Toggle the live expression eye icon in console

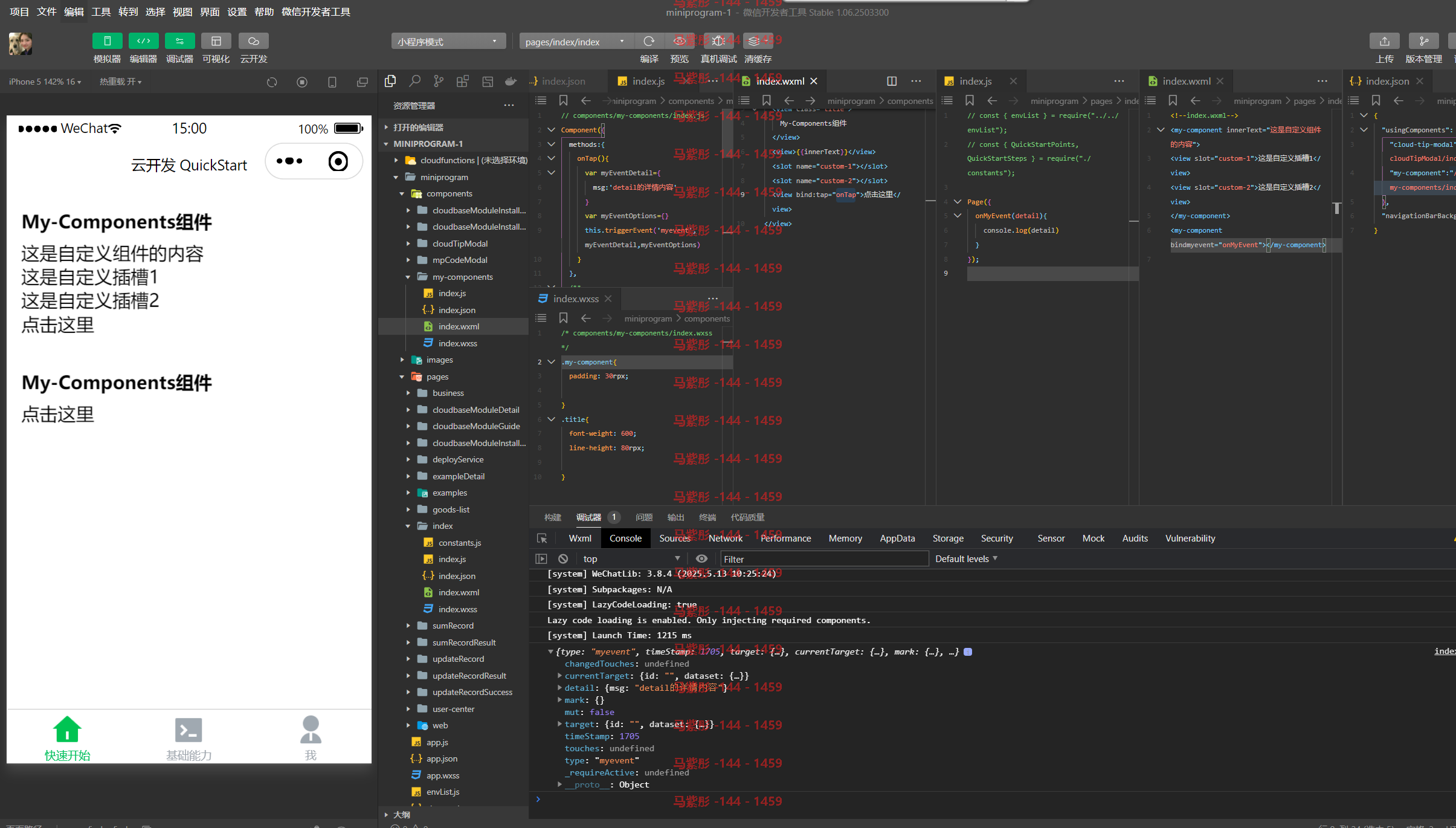701,558
